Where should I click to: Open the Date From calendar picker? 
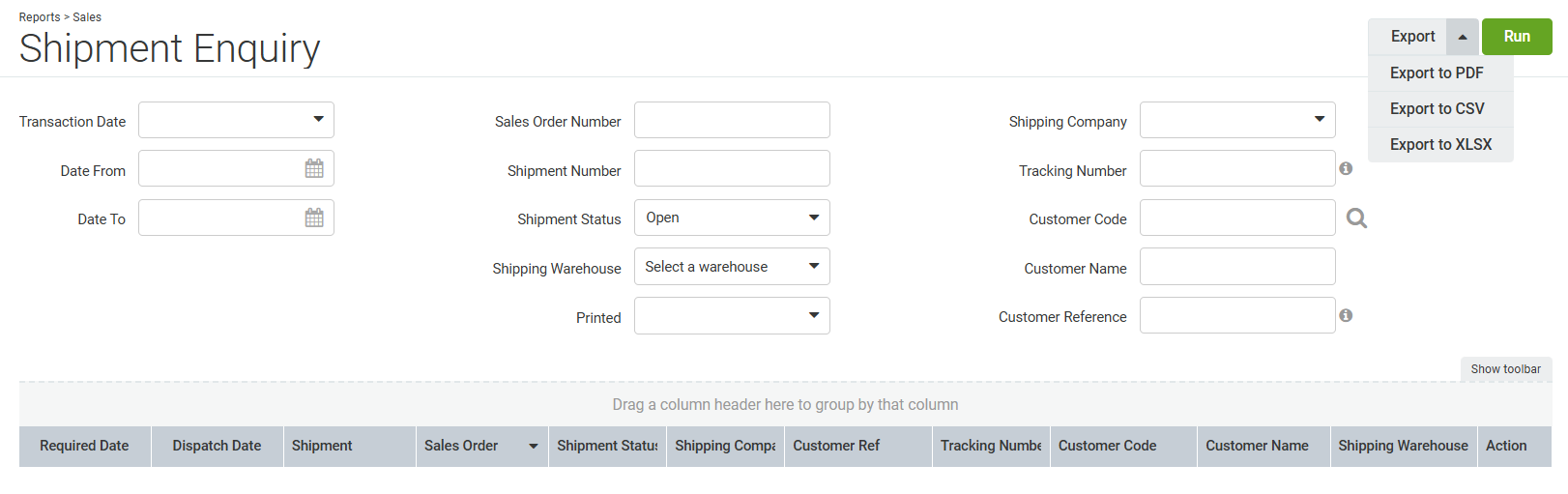314,169
